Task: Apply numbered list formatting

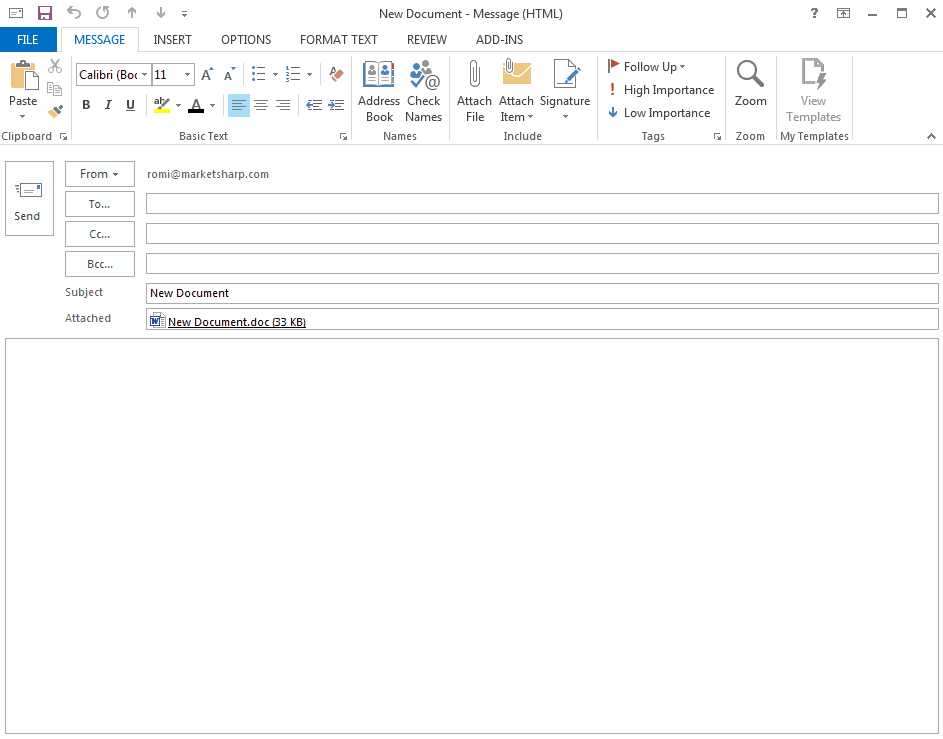Action: (x=293, y=74)
